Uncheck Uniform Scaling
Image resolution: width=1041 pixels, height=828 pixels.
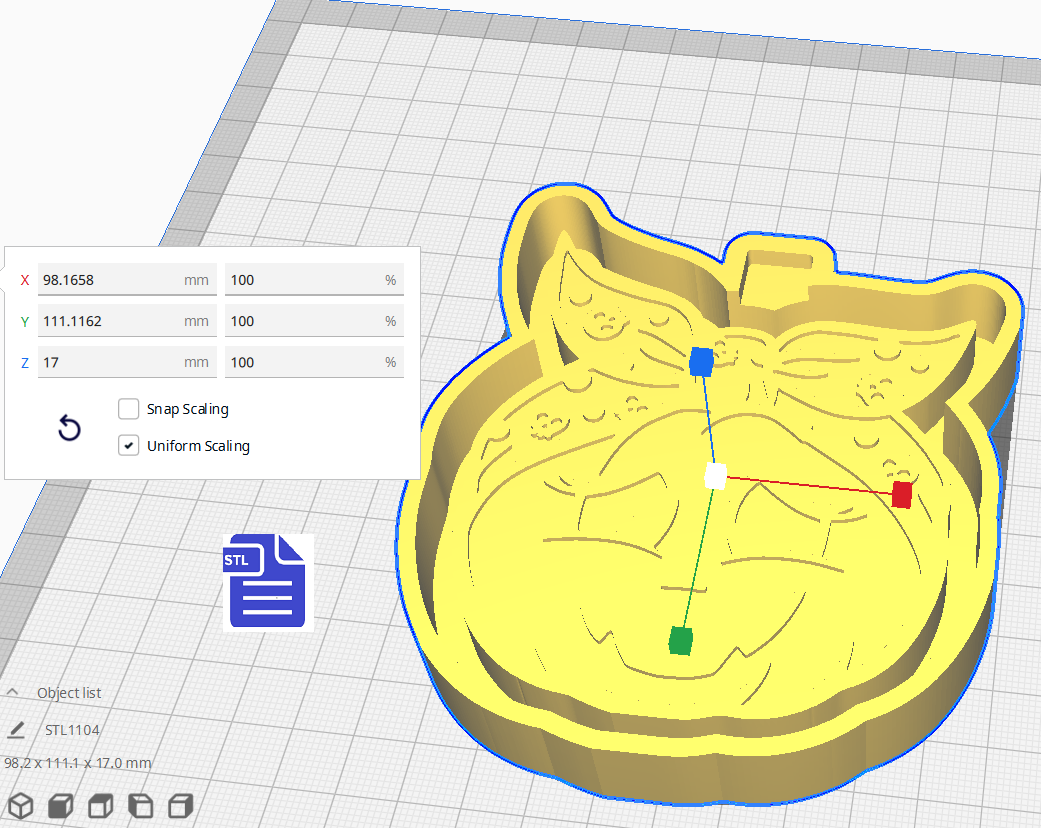coord(128,445)
